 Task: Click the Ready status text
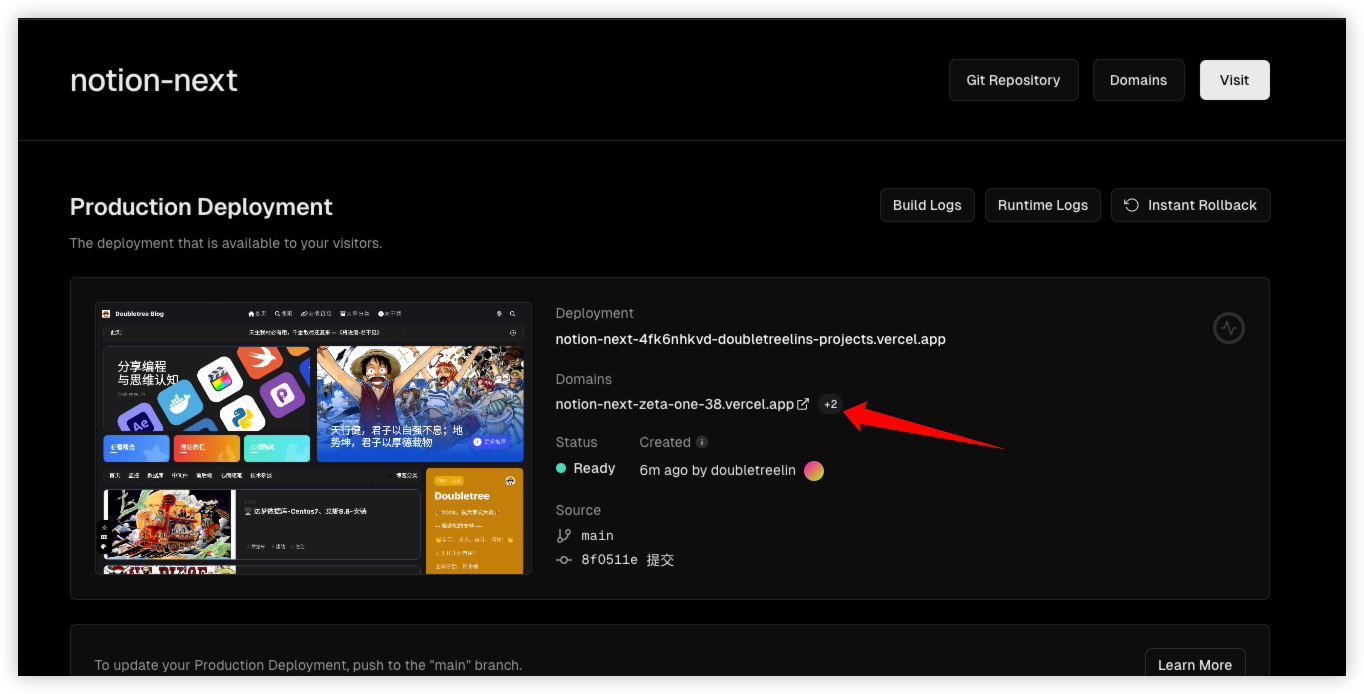coord(595,469)
